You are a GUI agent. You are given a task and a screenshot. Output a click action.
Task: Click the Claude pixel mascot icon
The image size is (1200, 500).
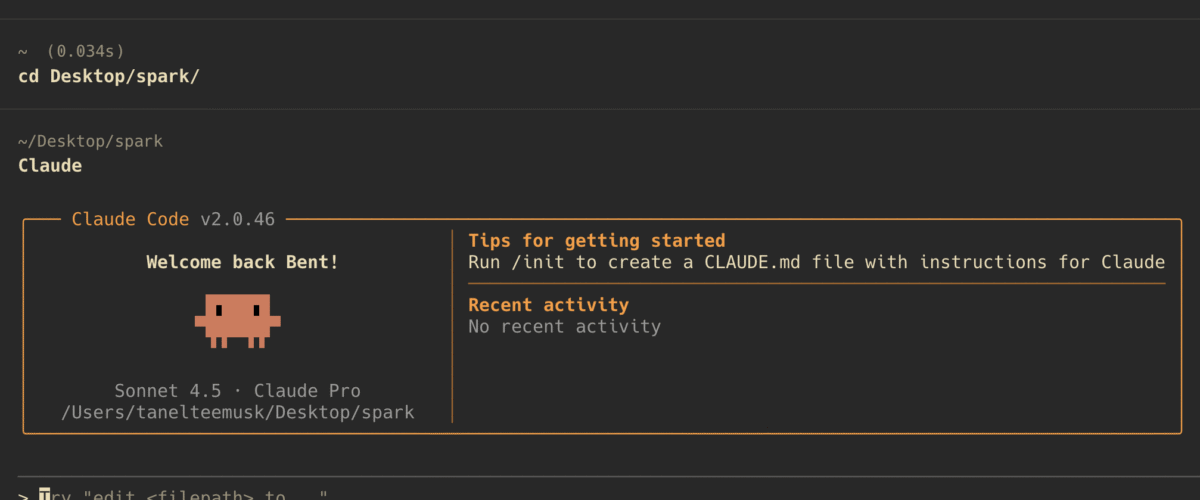tap(238, 321)
